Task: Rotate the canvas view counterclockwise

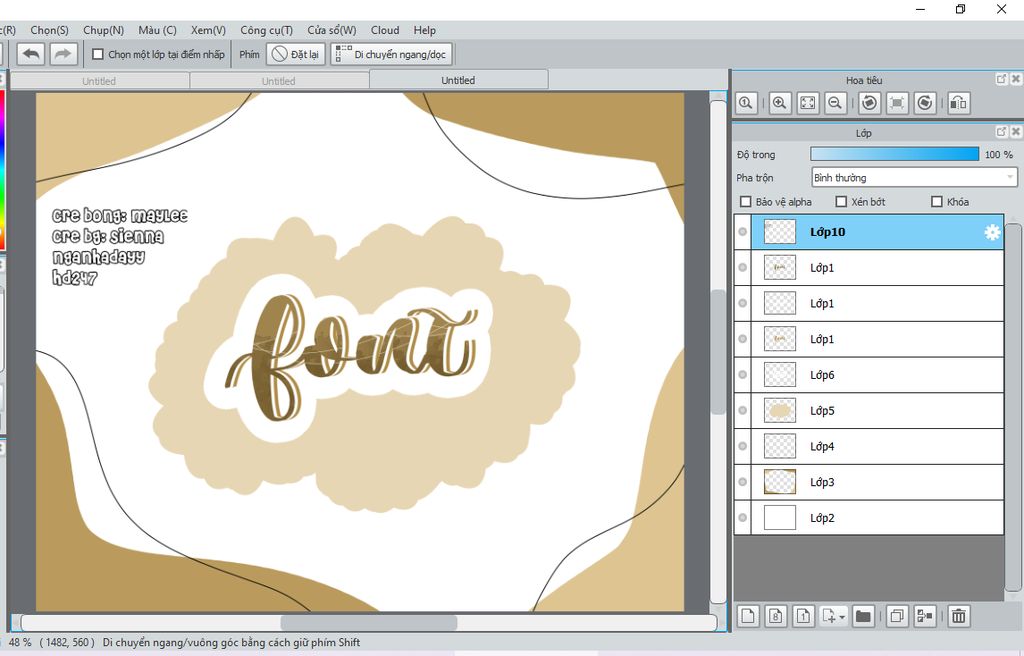Action: coord(869,103)
